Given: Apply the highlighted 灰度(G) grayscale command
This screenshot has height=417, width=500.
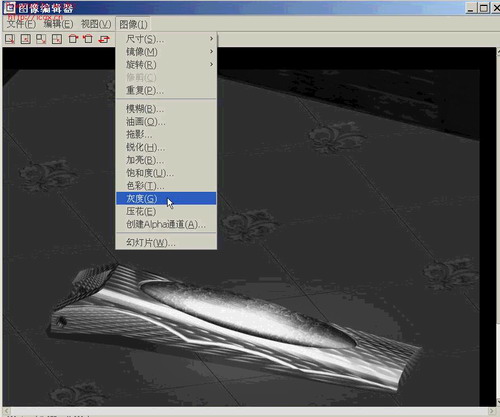Looking at the screenshot, I should 166,198.
